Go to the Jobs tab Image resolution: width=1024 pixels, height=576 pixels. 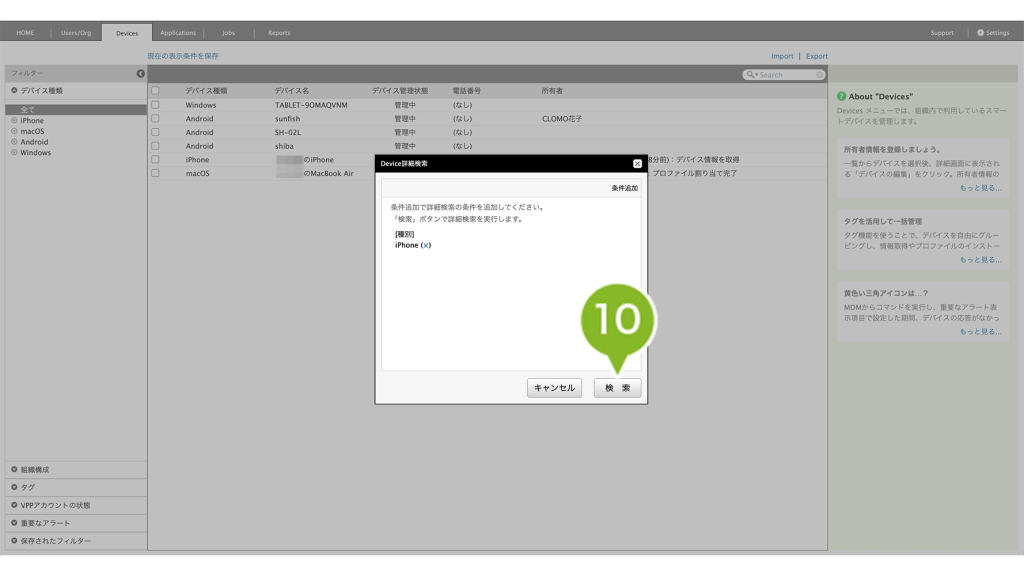229,33
